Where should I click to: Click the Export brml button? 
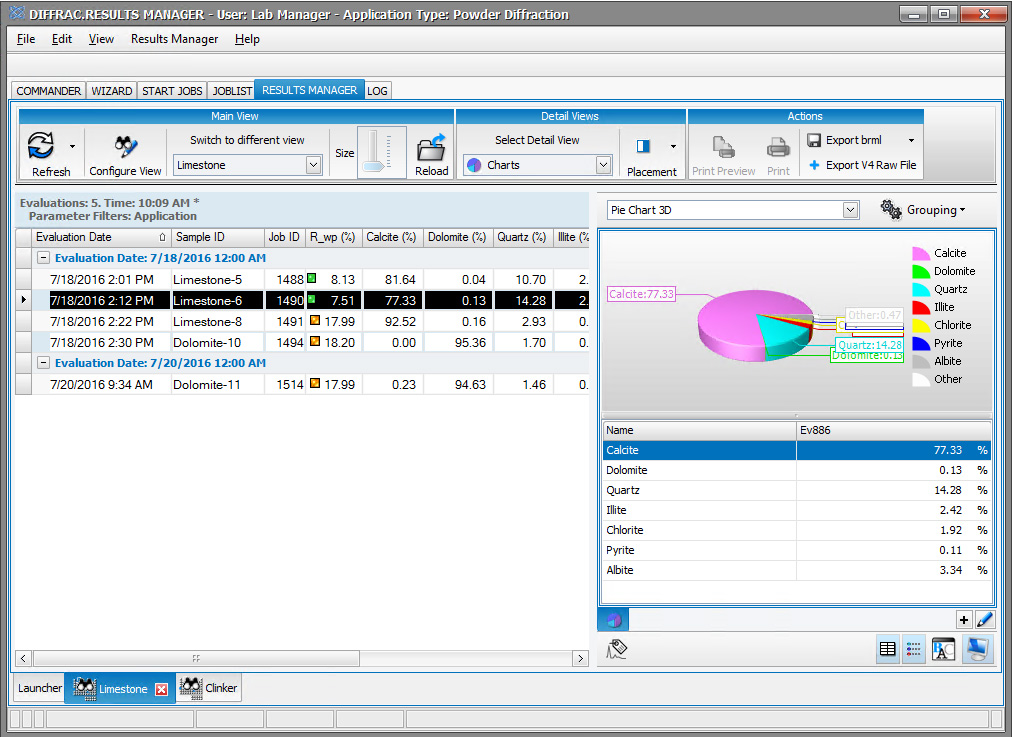[853, 140]
